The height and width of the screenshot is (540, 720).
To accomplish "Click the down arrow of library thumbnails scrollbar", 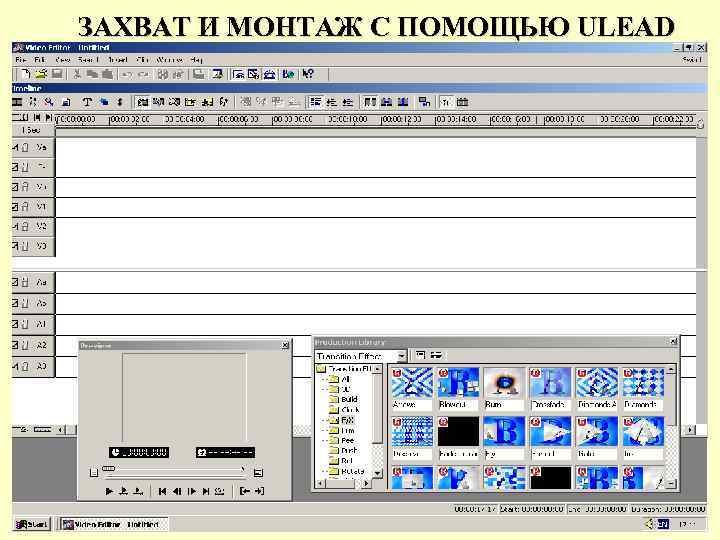I will tap(671, 484).
